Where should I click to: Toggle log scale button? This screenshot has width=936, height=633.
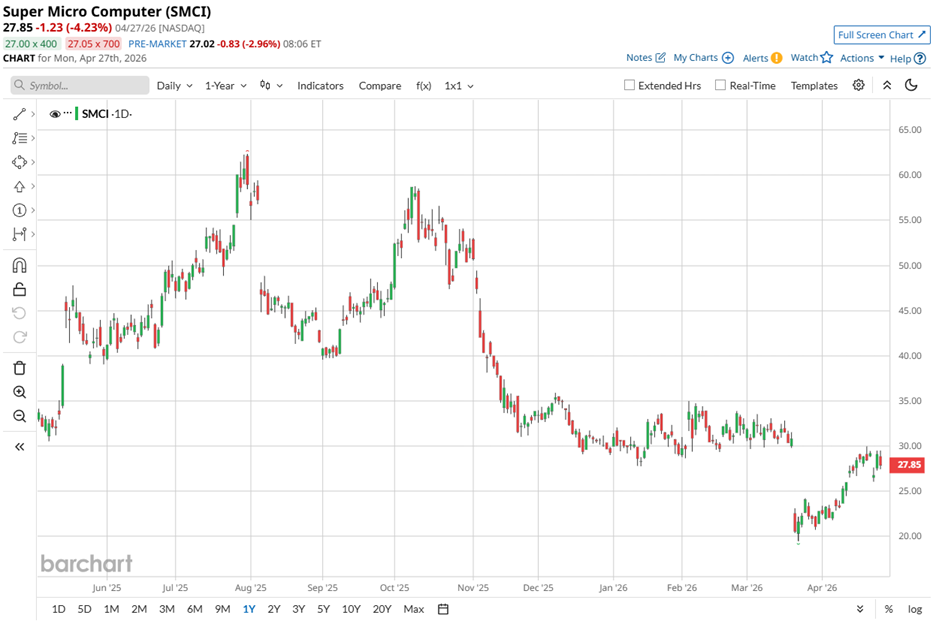915,609
